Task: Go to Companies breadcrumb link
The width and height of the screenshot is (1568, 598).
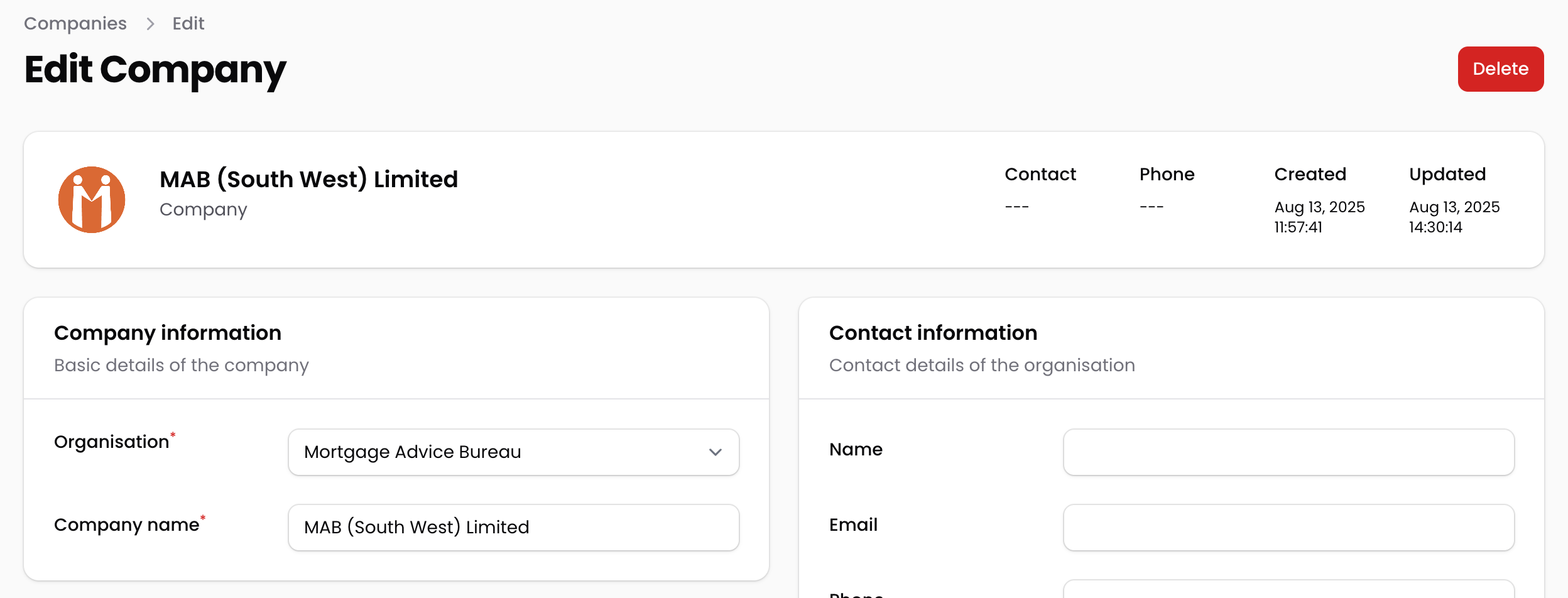Action: click(75, 24)
